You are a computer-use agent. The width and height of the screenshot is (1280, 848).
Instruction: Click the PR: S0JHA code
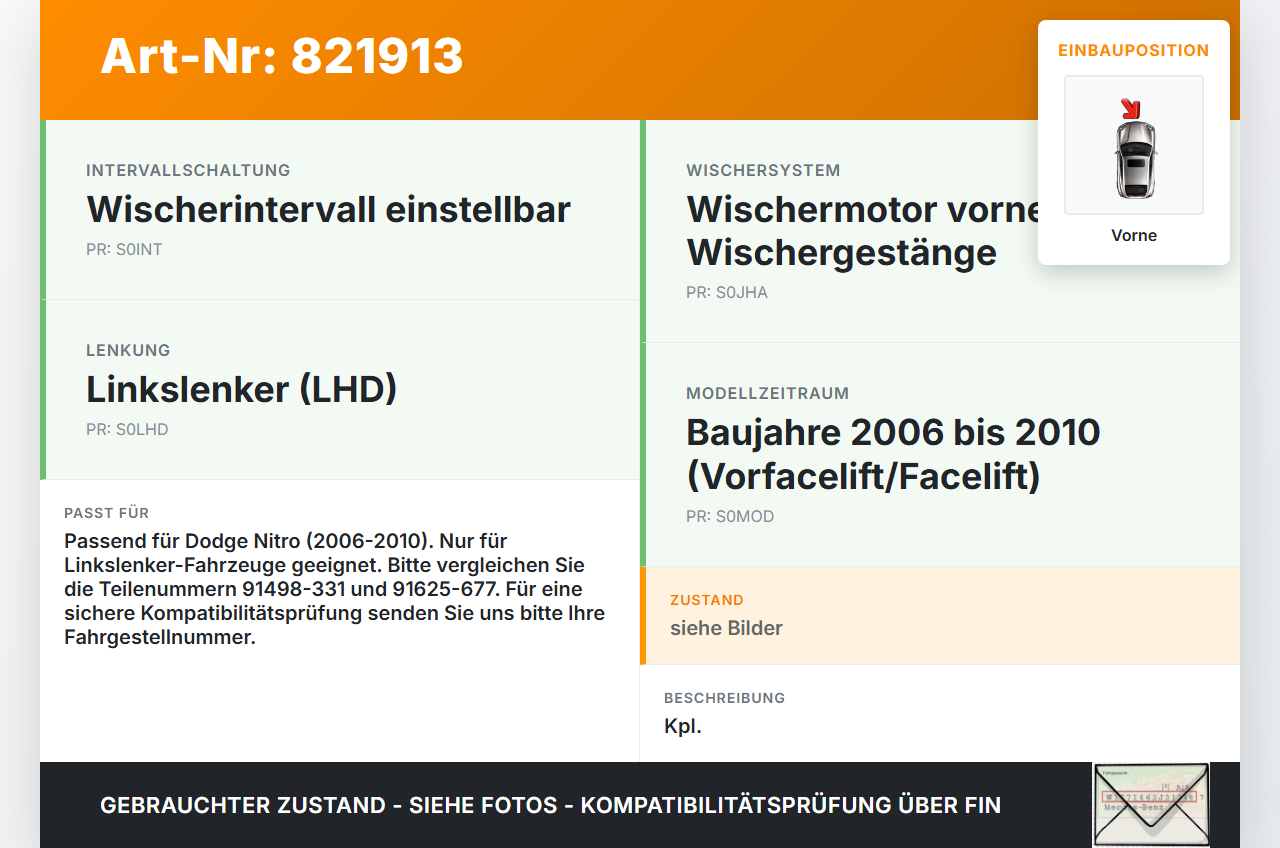point(727,292)
